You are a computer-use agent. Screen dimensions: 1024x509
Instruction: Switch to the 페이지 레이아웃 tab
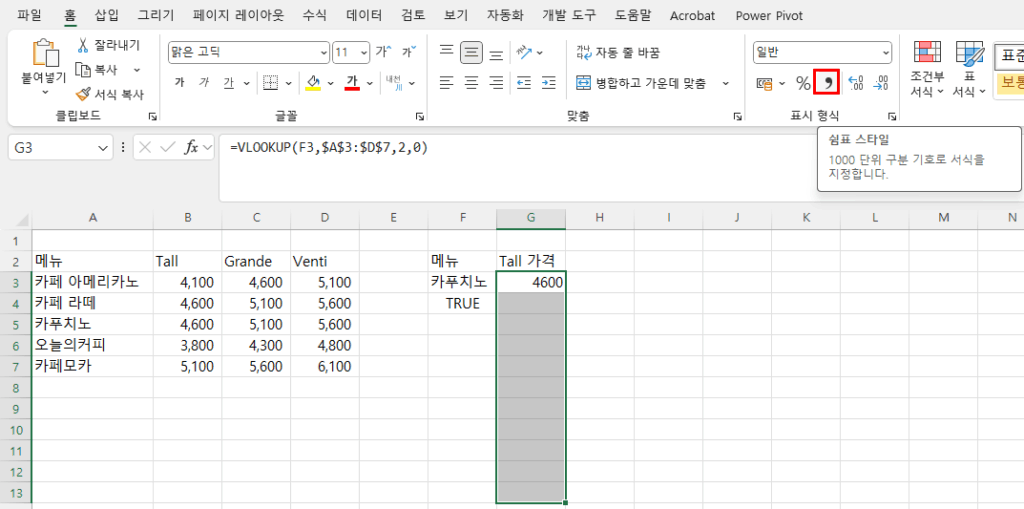238,15
